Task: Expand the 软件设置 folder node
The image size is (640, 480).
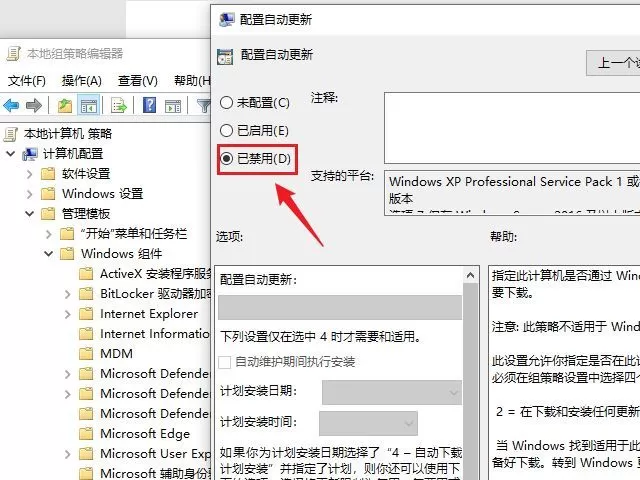Action: (x=29, y=174)
